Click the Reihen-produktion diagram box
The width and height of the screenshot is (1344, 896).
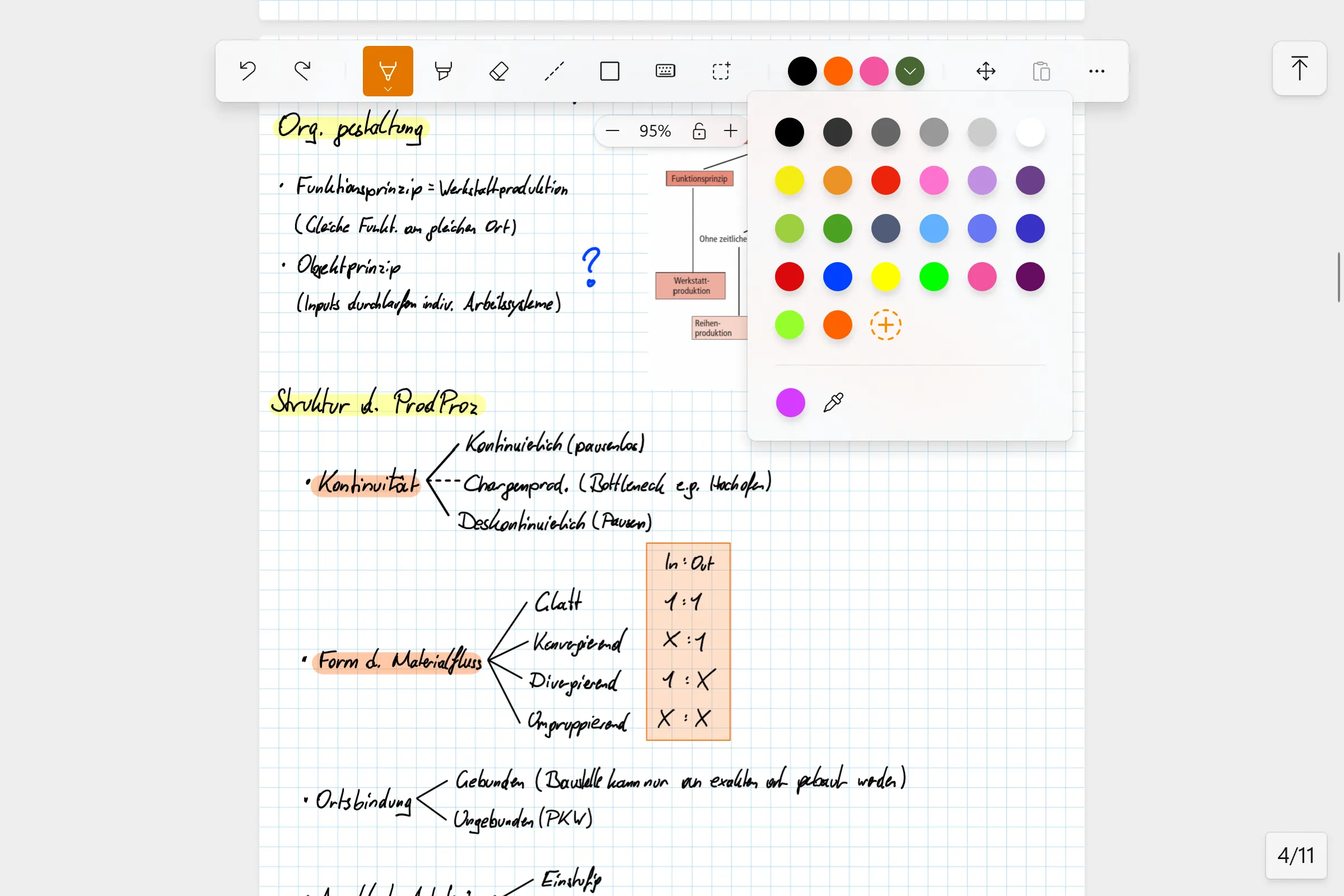pos(719,328)
